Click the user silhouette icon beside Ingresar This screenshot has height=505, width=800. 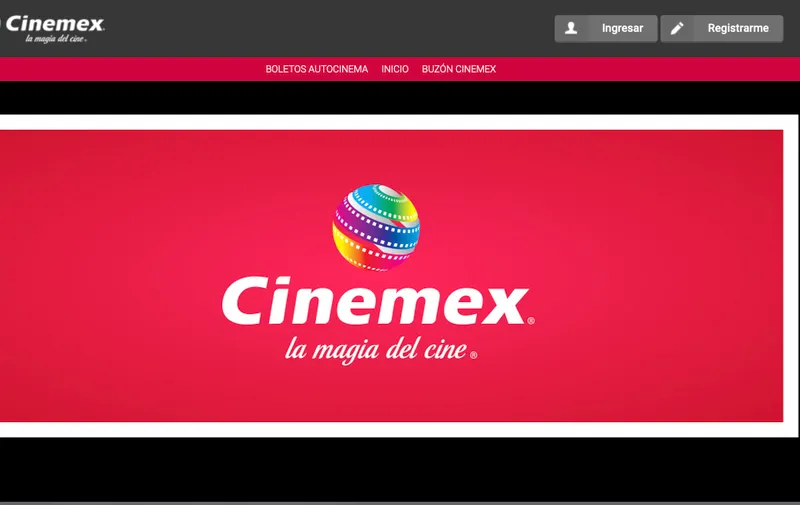click(x=571, y=28)
